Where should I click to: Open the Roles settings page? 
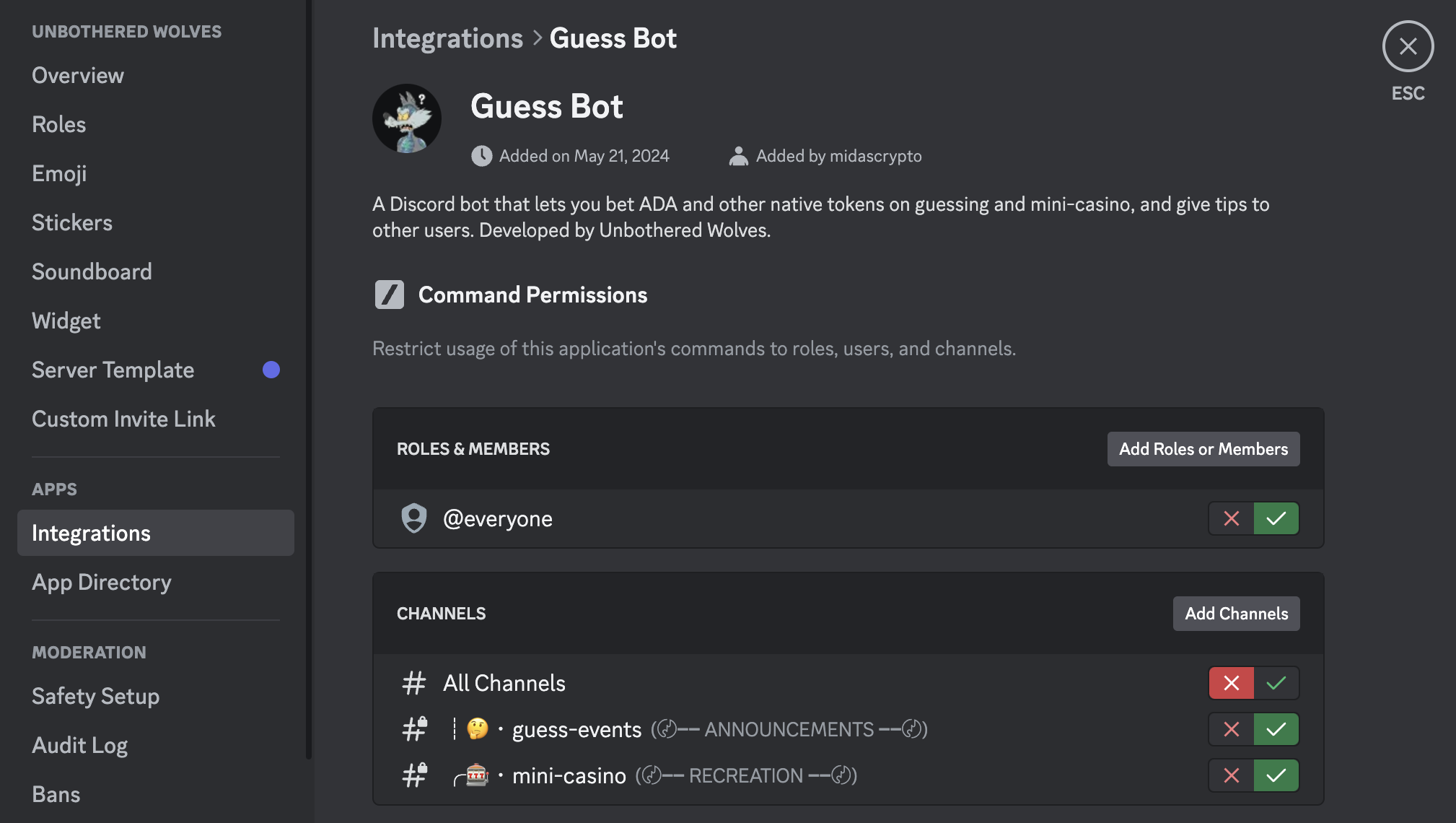[59, 124]
